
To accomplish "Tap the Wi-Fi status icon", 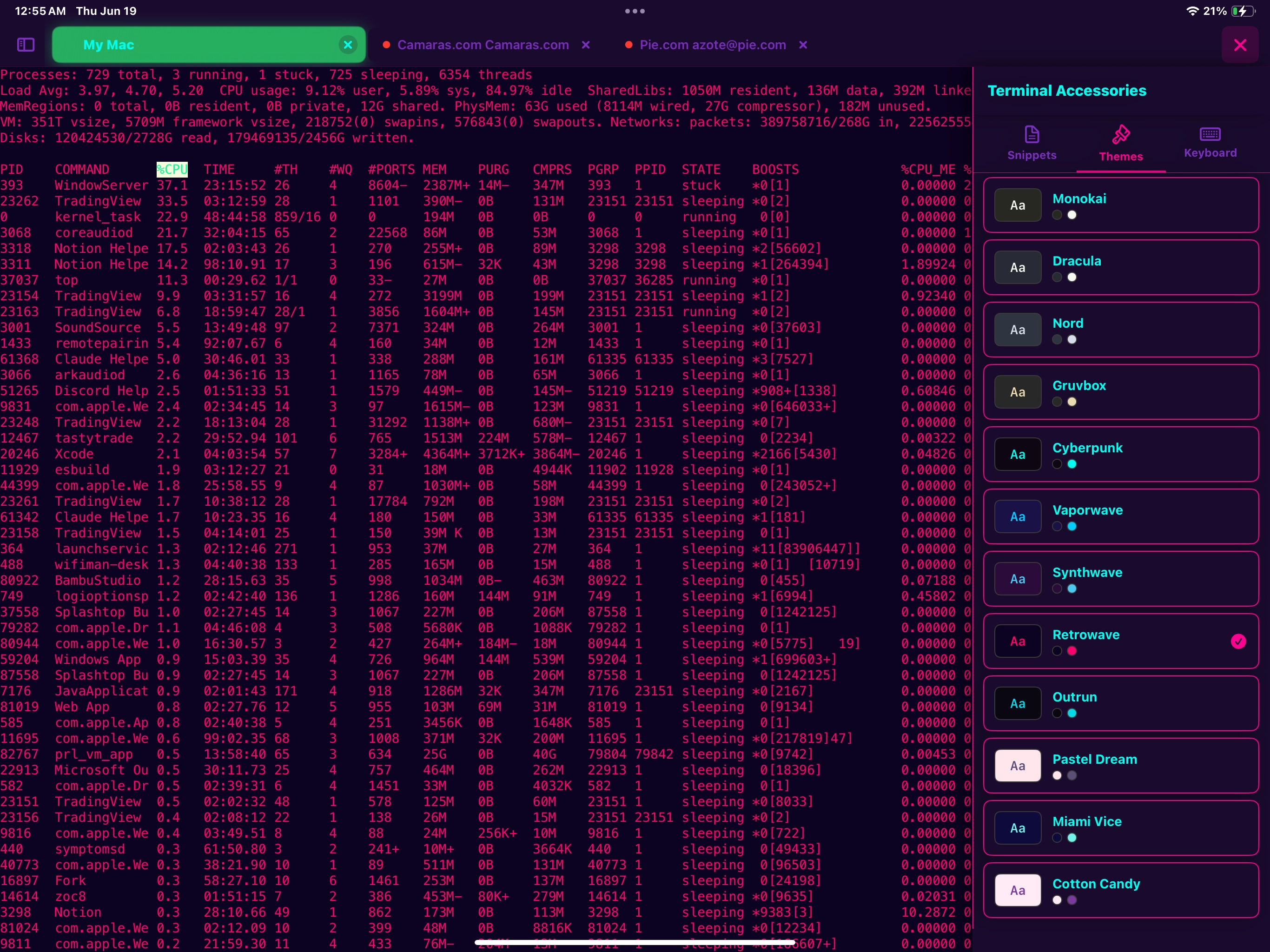I will [x=1192, y=11].
